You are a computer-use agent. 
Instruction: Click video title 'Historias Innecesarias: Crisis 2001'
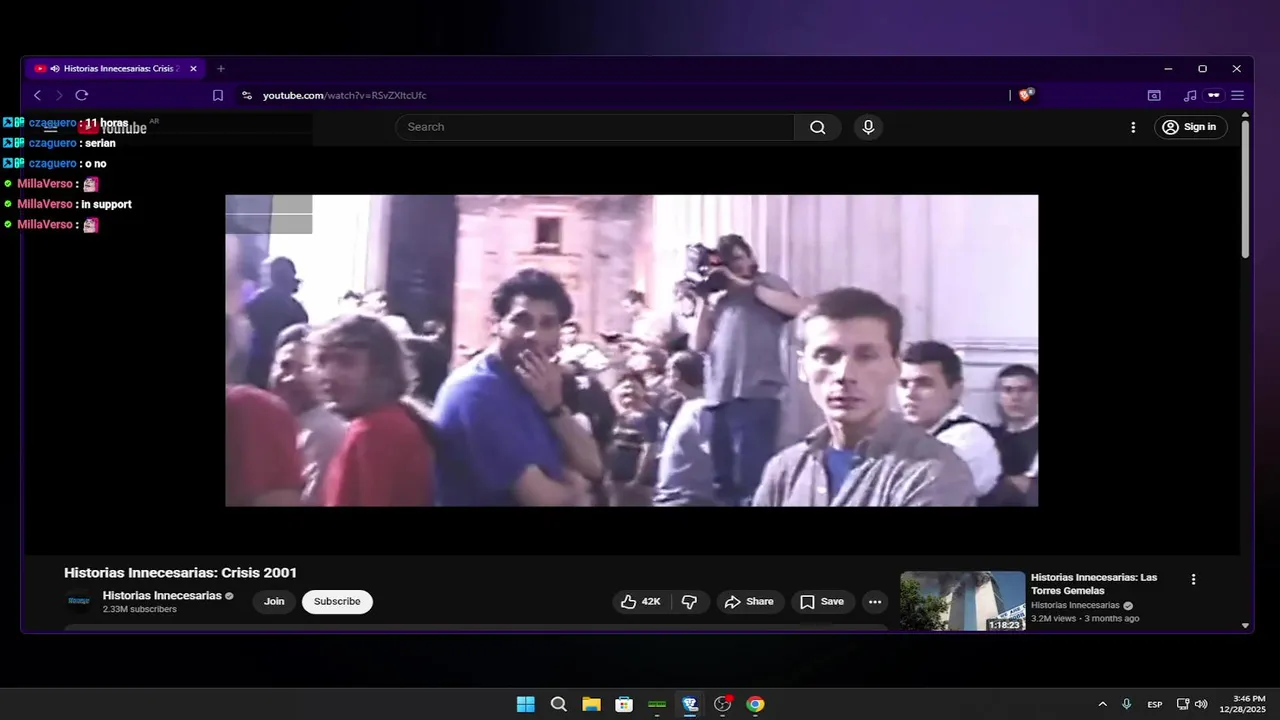[x=180, y=573]
